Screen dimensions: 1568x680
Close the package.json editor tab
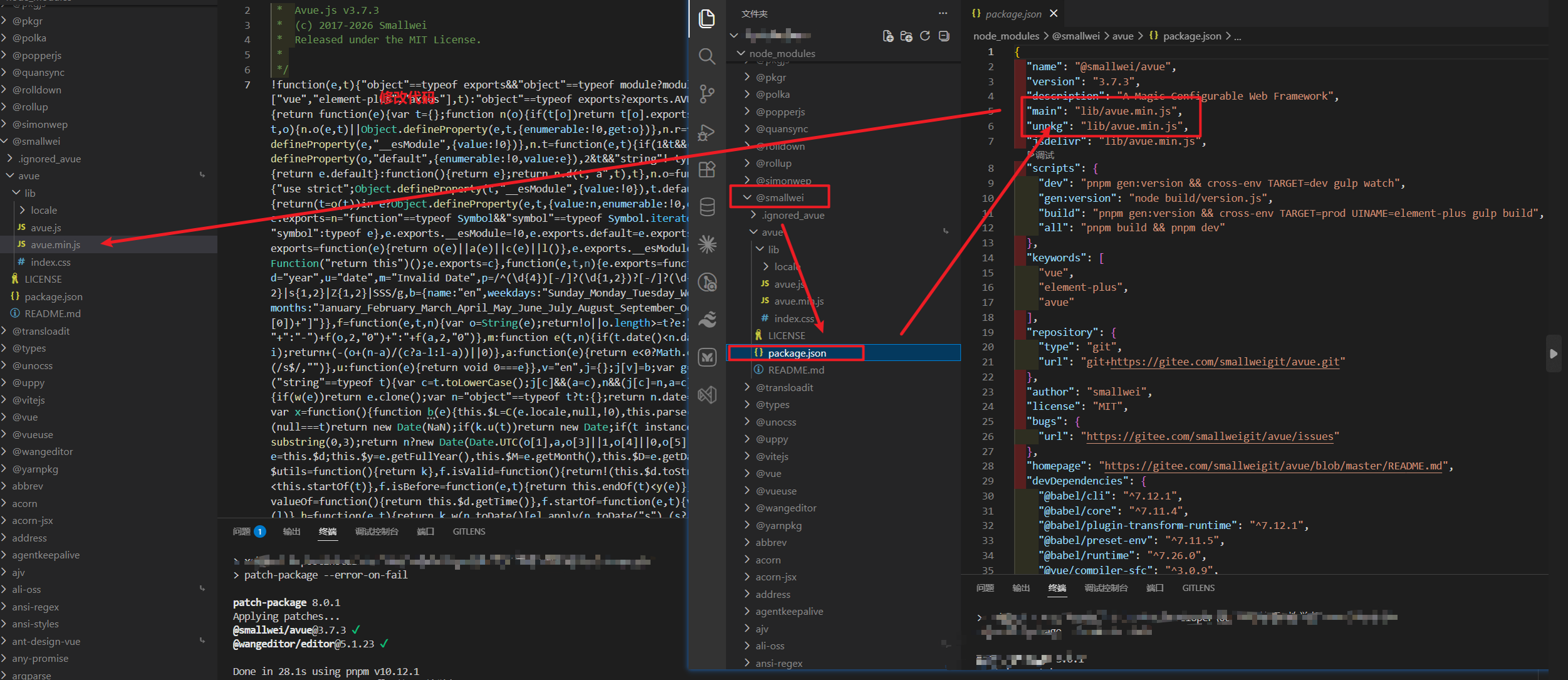1053,13
